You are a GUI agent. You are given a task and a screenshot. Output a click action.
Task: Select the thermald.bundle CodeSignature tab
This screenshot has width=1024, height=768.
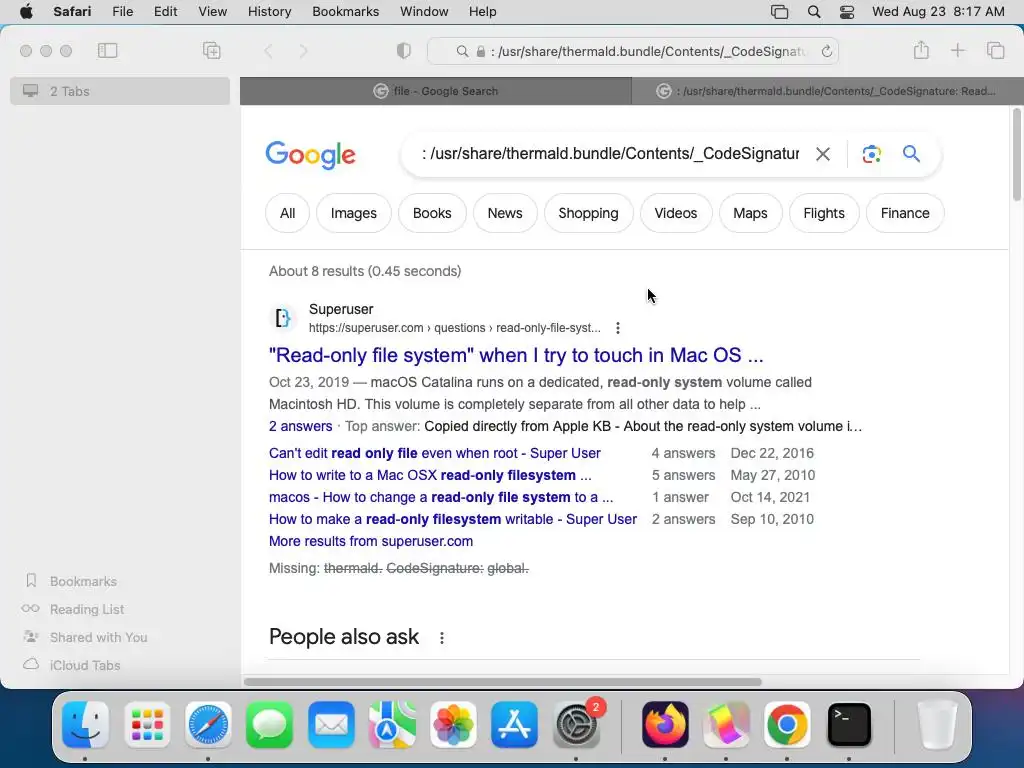coord(827,91)
